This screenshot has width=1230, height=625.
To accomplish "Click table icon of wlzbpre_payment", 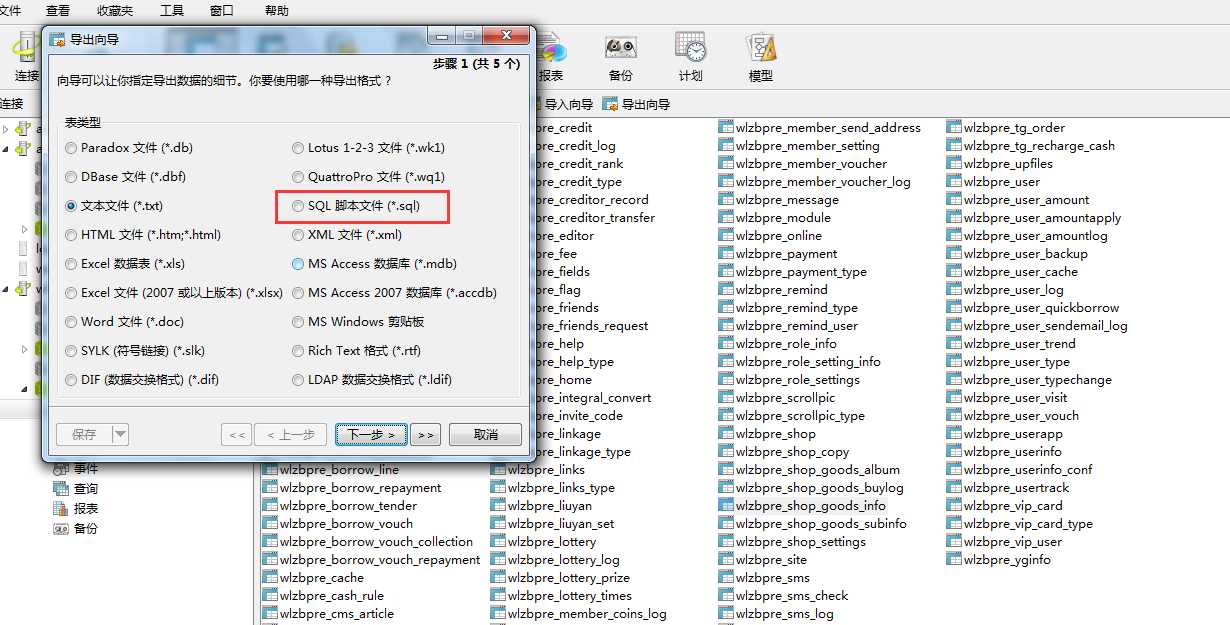I will point(726,253).
